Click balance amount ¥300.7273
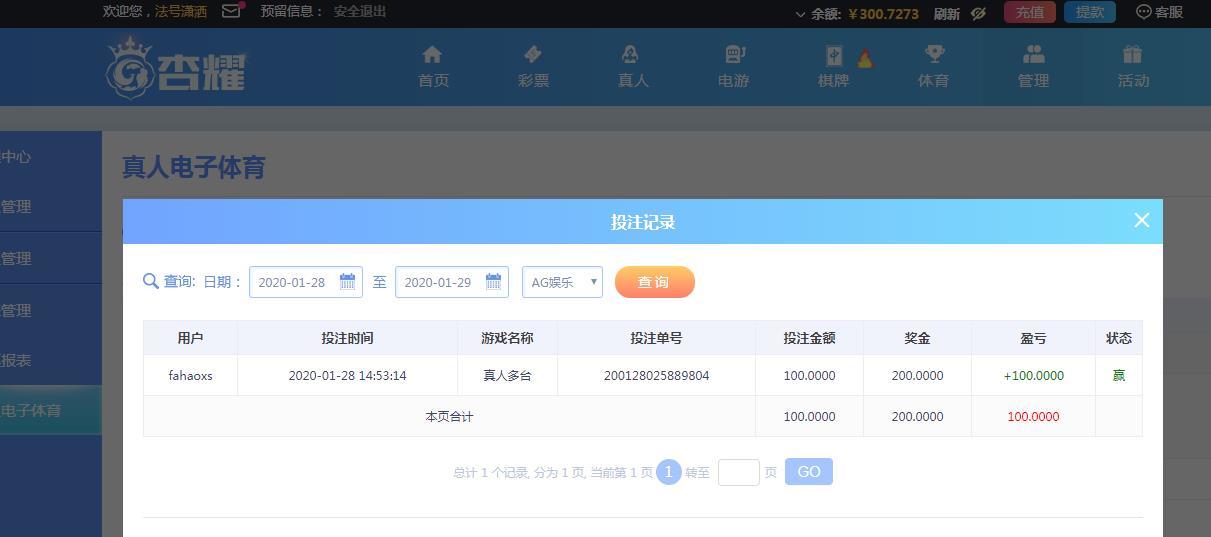Image resolution: width=1211 pixels, height=537 pixels. [883, 13]
